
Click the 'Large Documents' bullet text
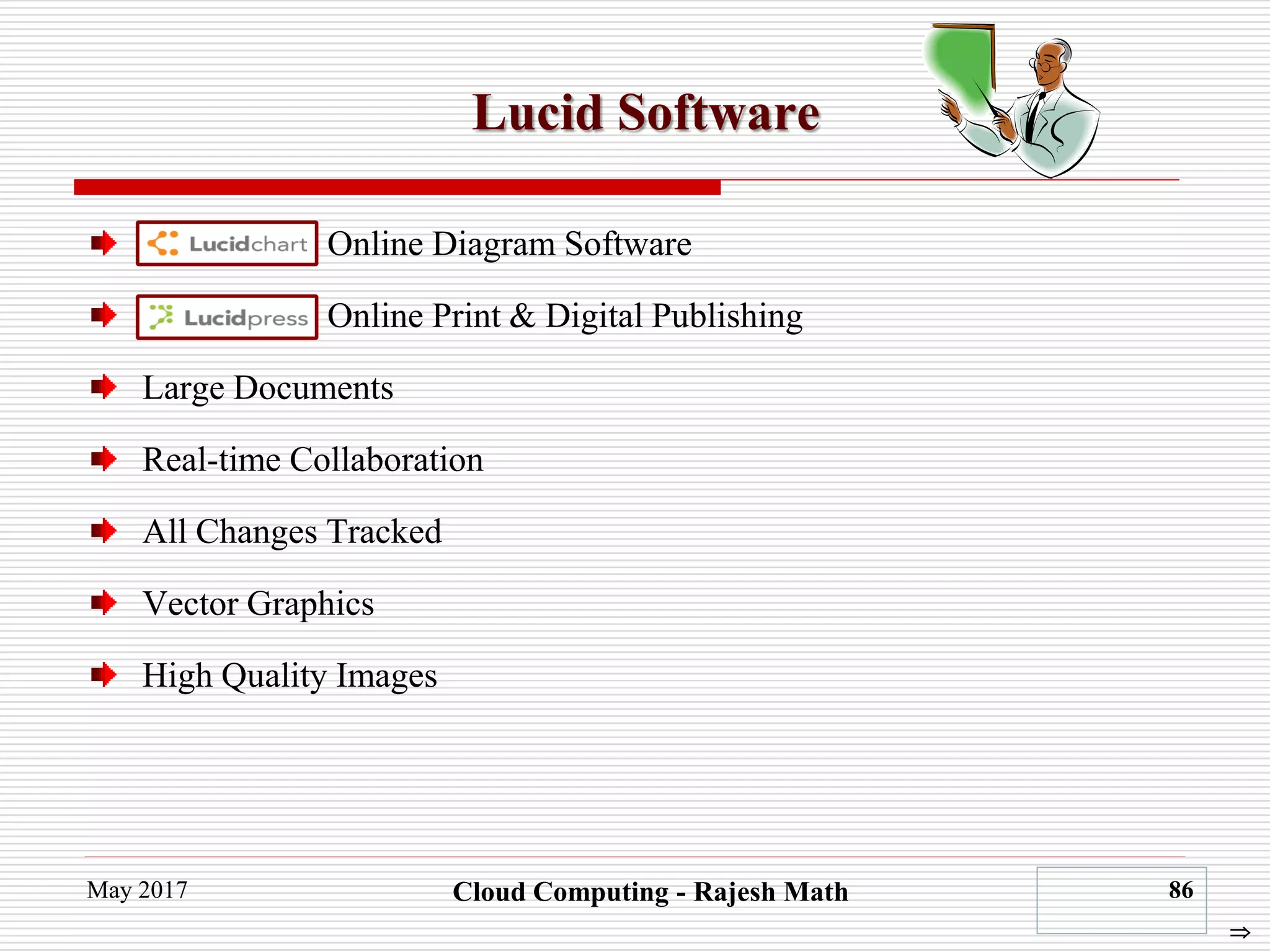(268, 389)
